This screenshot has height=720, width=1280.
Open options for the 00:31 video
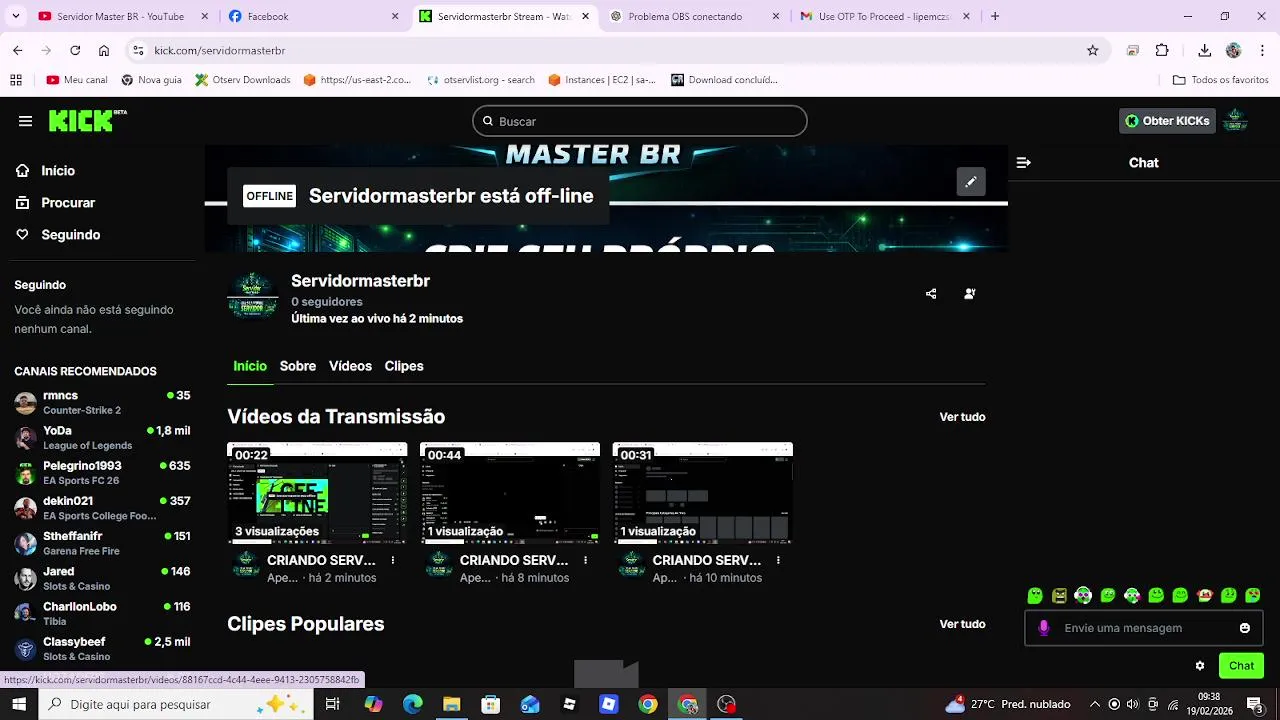[778, 561]
